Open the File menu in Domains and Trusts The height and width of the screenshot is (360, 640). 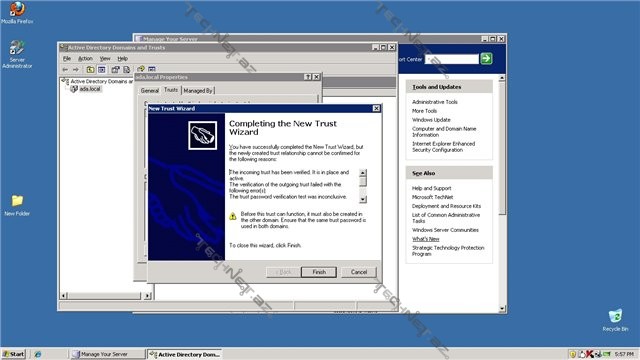click(x=67, y=58)
